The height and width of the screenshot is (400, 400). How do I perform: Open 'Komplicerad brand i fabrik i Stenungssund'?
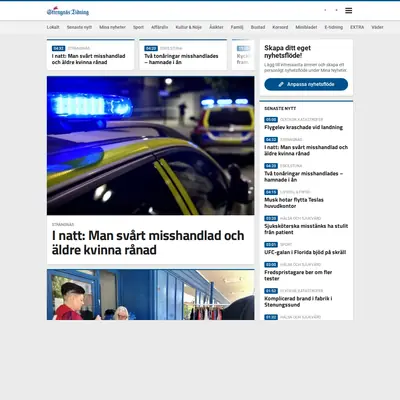(298, 302)
